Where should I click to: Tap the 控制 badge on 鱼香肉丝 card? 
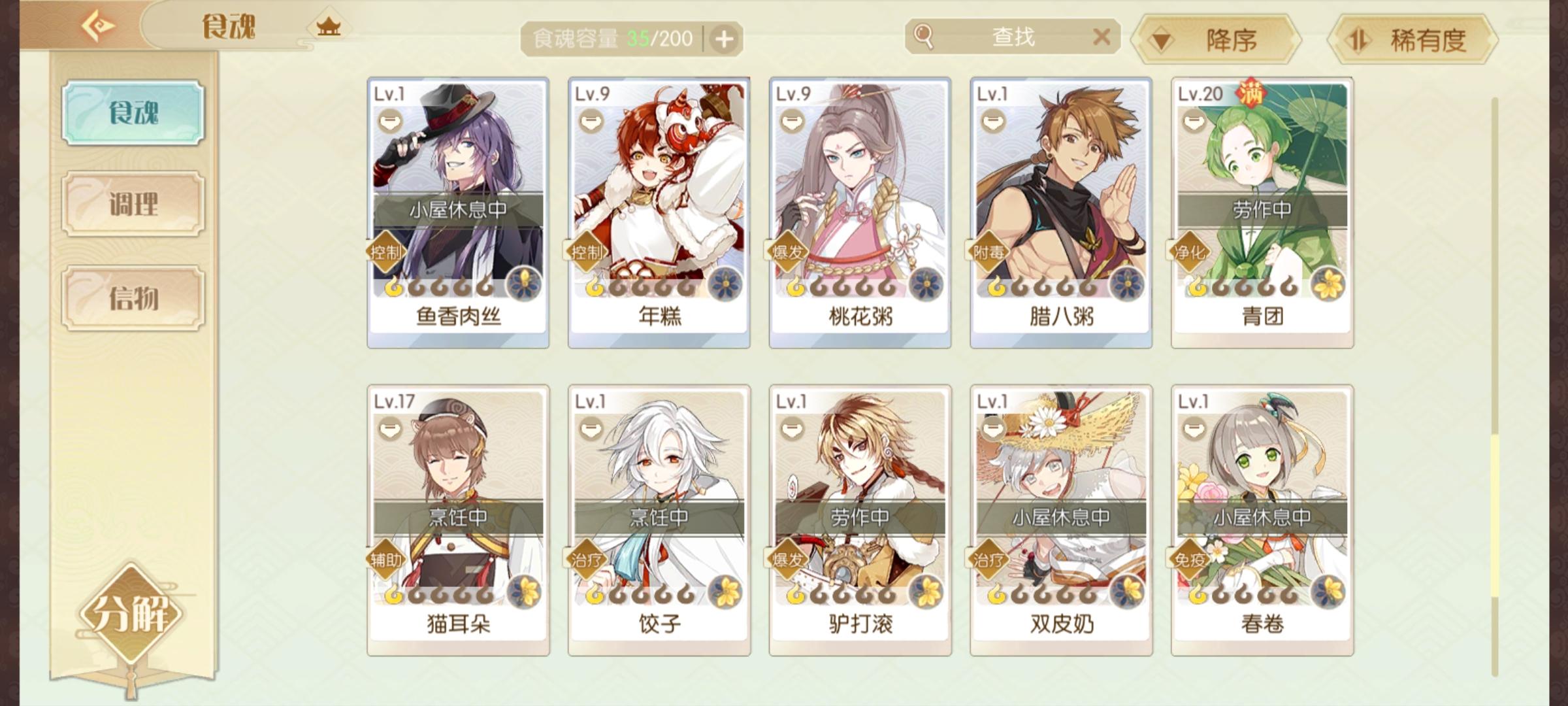(385, 252)
